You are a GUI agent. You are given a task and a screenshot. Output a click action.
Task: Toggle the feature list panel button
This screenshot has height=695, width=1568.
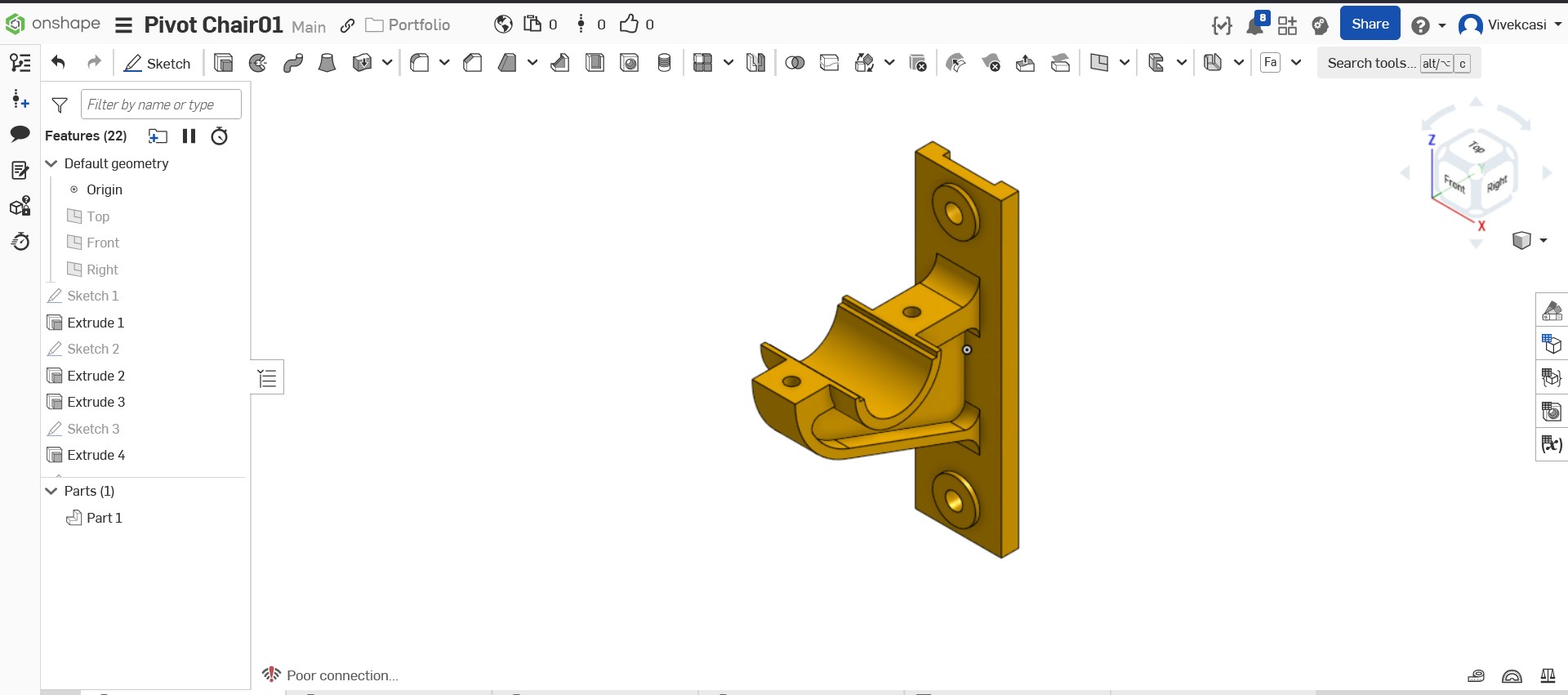[267, 377]
